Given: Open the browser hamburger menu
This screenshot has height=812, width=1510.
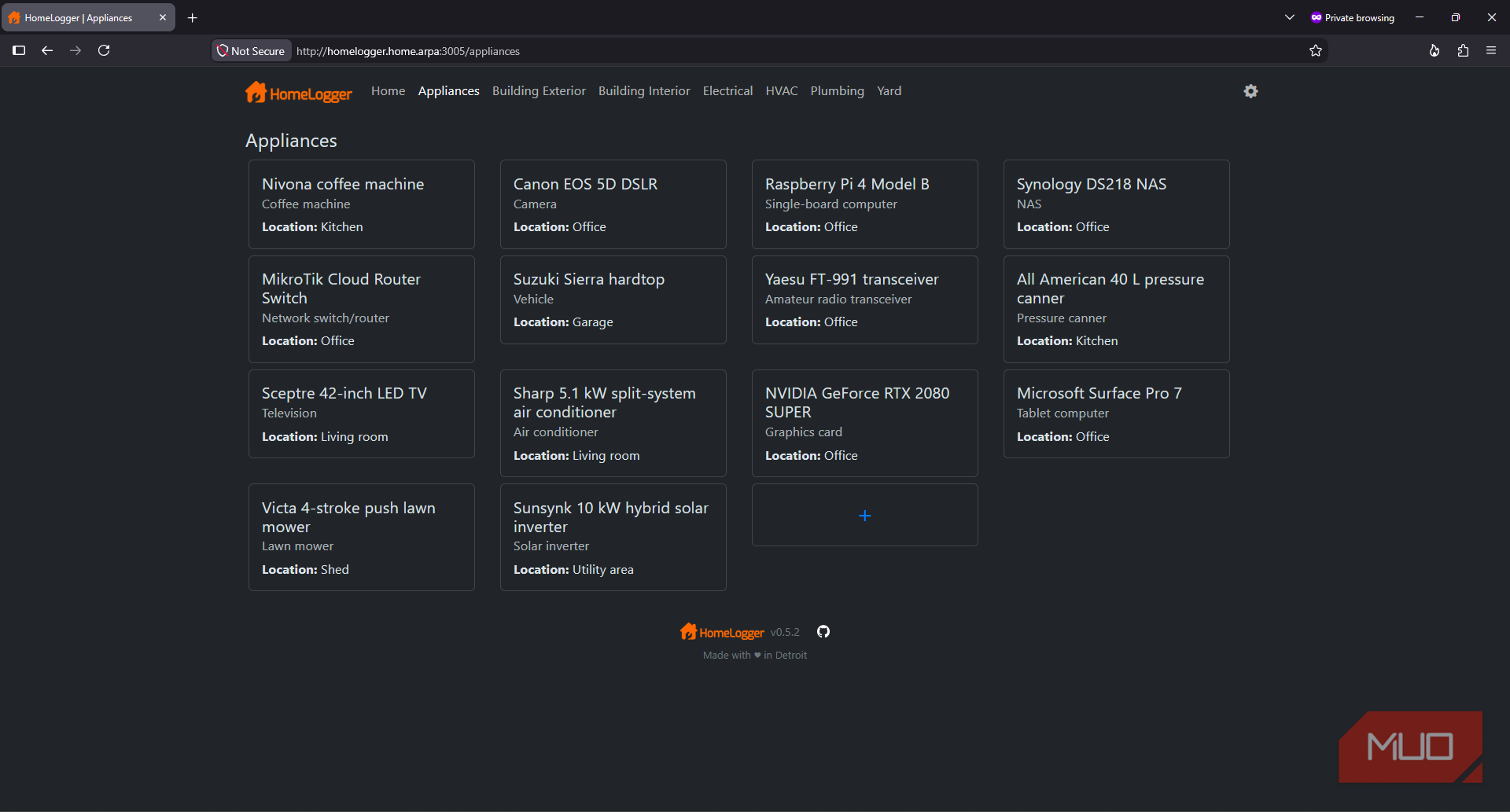Looking at the screenshot, I should (x=1491, y=50).
